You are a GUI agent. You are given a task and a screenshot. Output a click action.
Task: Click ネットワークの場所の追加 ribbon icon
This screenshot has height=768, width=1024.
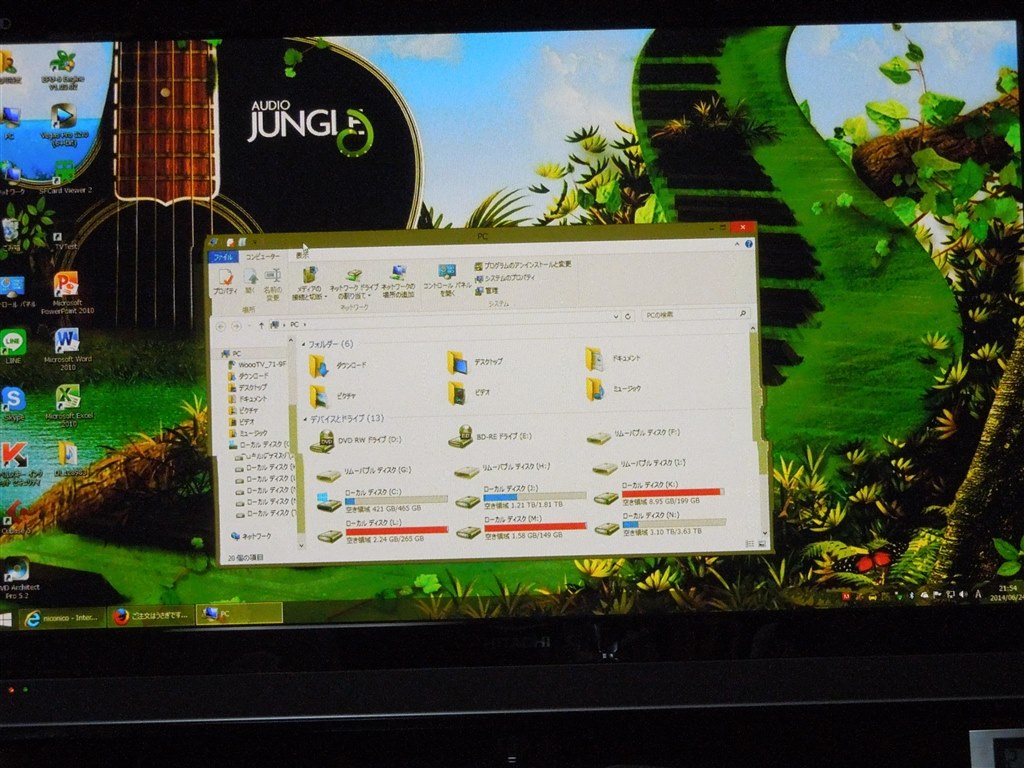tap(398, 282)
